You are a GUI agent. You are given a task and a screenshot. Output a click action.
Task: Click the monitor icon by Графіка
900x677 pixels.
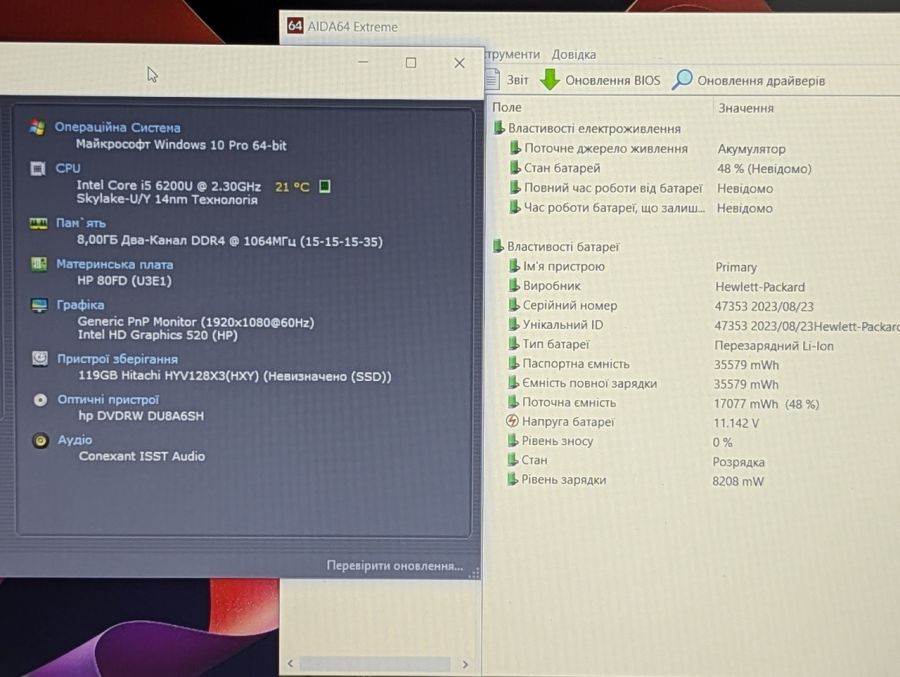[39, 305]
